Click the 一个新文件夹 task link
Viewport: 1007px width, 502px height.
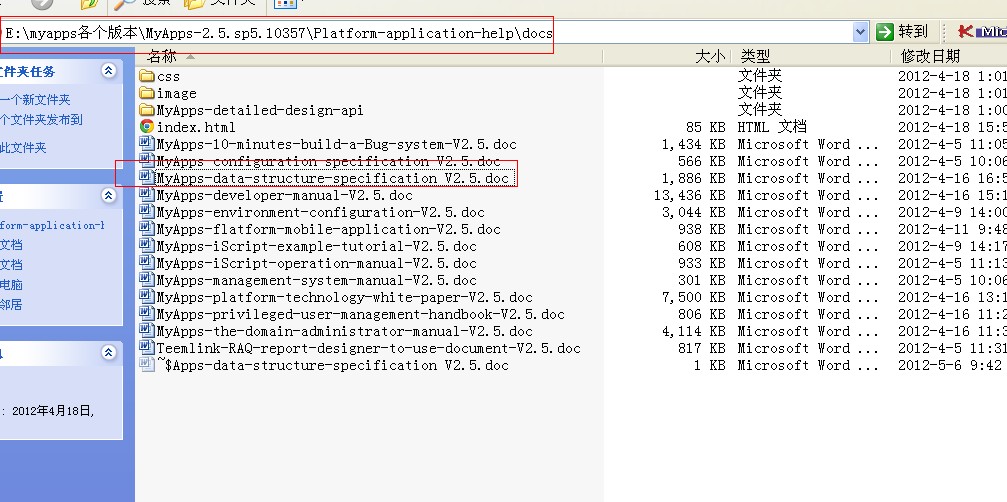[35, 100]
